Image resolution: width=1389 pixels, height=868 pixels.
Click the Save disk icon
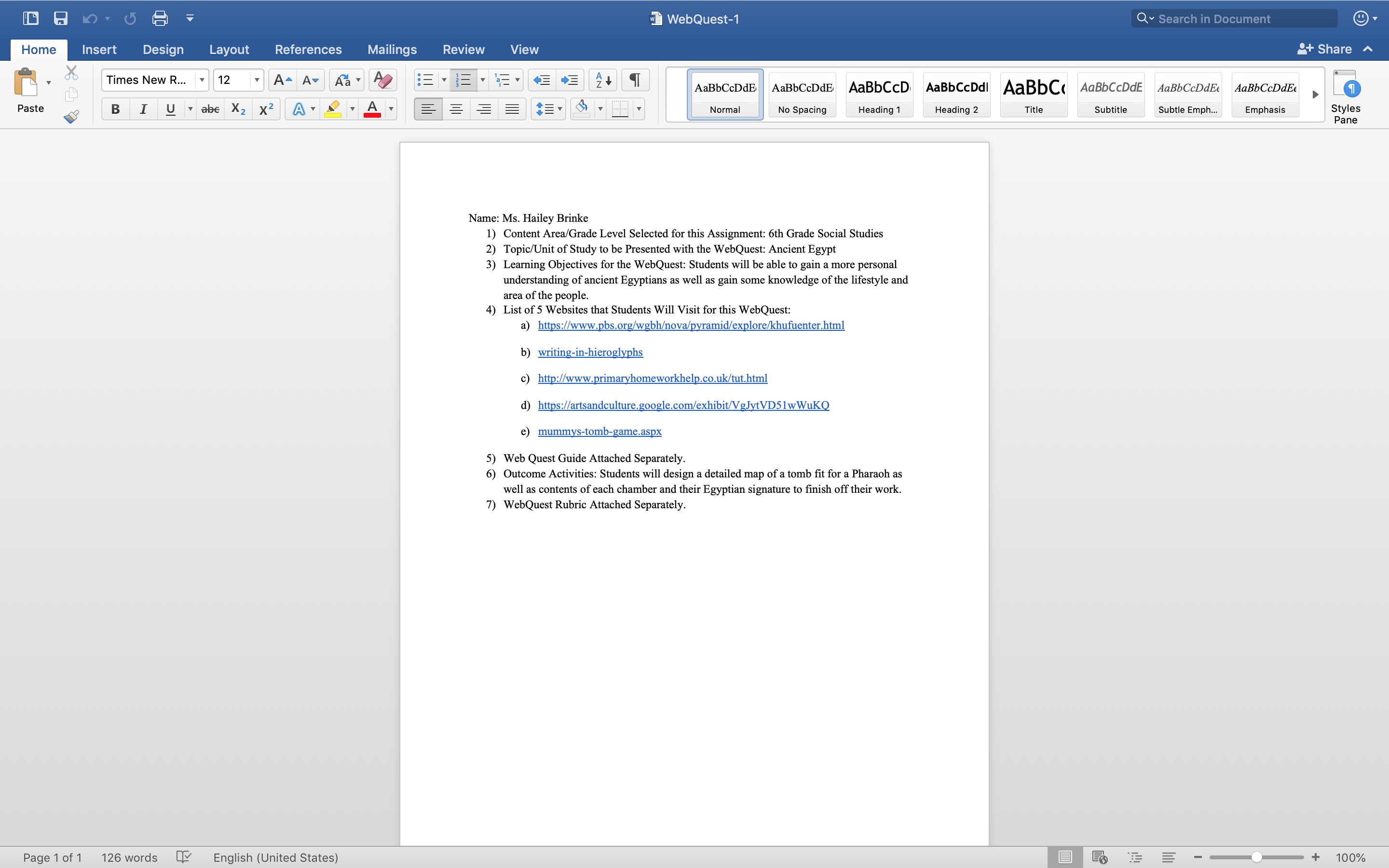[x=60, y=18]
